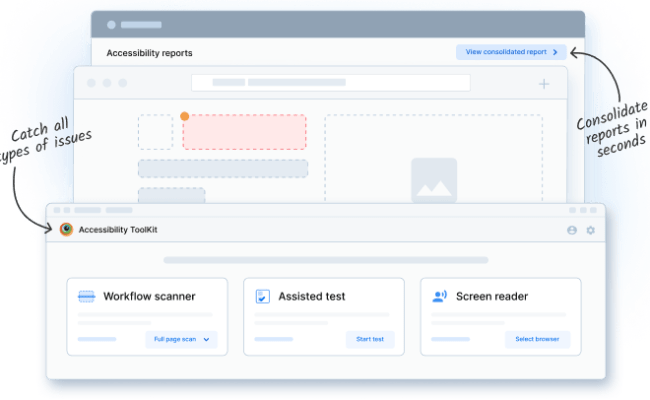Open the user account icon in Accessibility ToolKit
Image resolution: width=650 pixels, height=400 pixels.
tap(572, 230)
